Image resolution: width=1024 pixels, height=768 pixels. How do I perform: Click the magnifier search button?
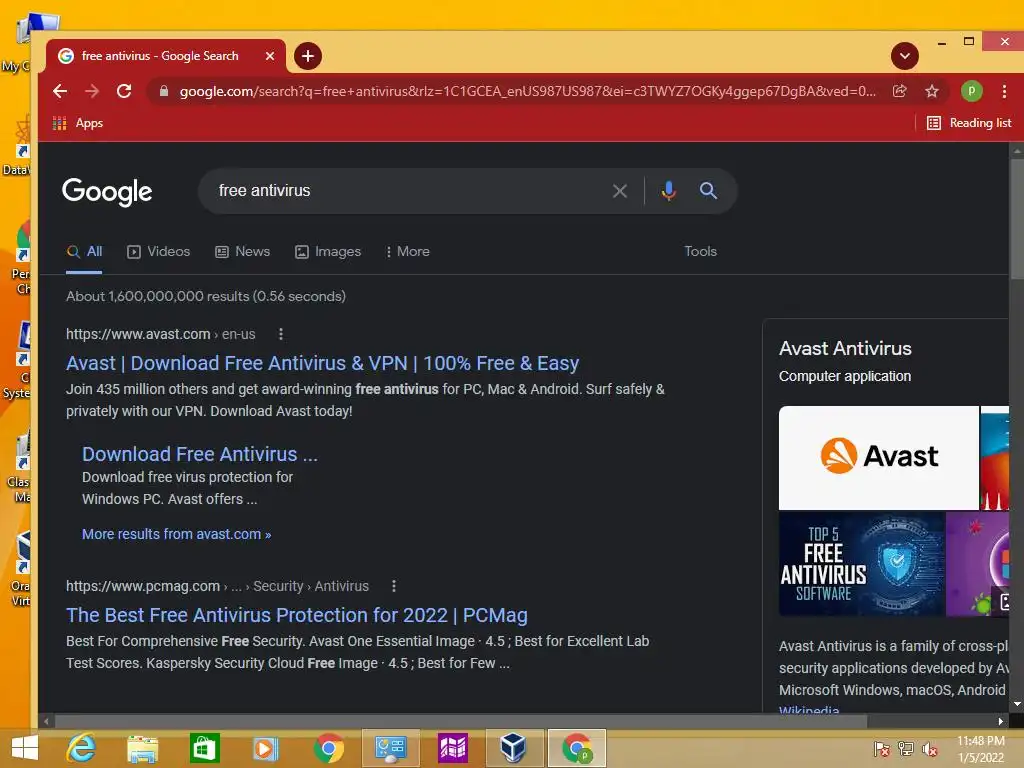click(708, 191)
